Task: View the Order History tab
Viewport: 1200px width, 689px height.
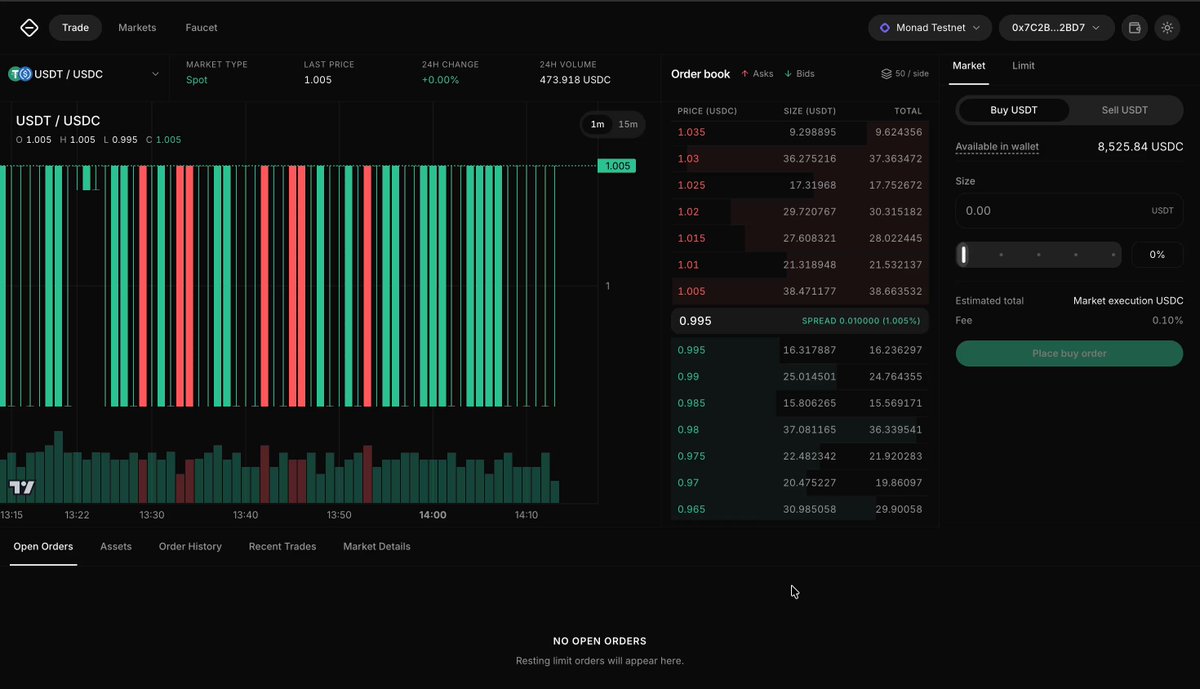Action: coord(190,547)
